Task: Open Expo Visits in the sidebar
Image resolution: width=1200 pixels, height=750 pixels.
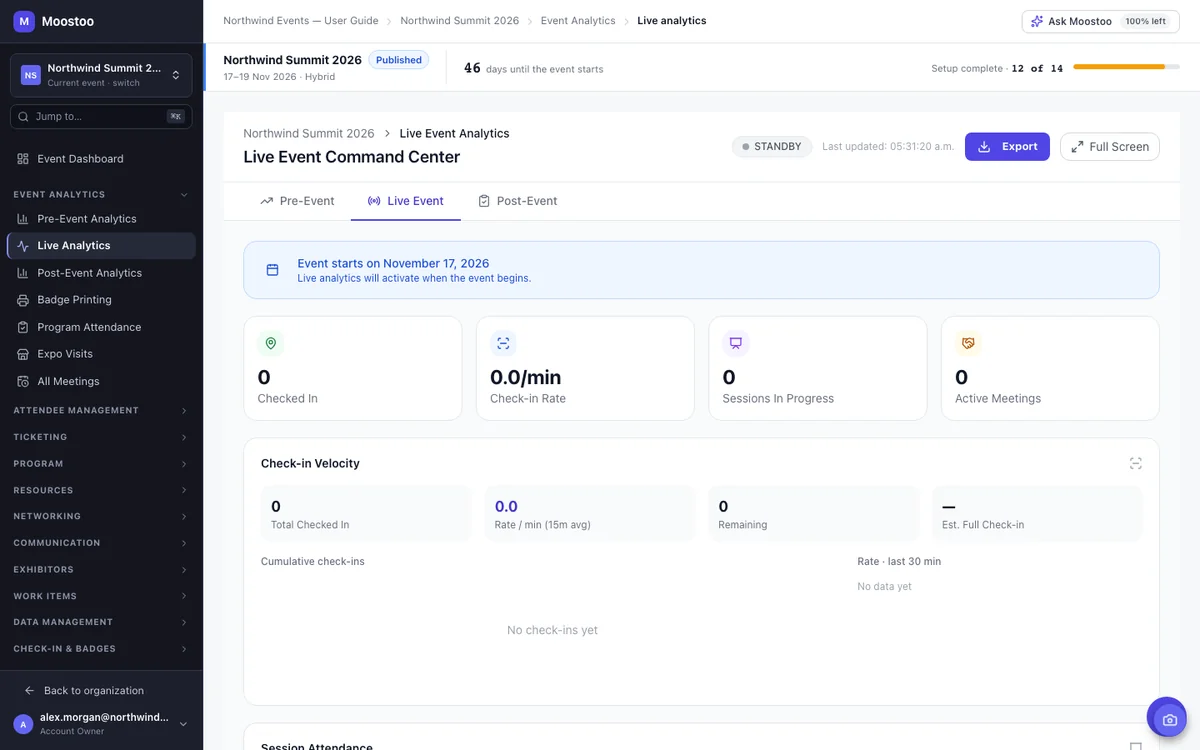Action: [101, 354]
